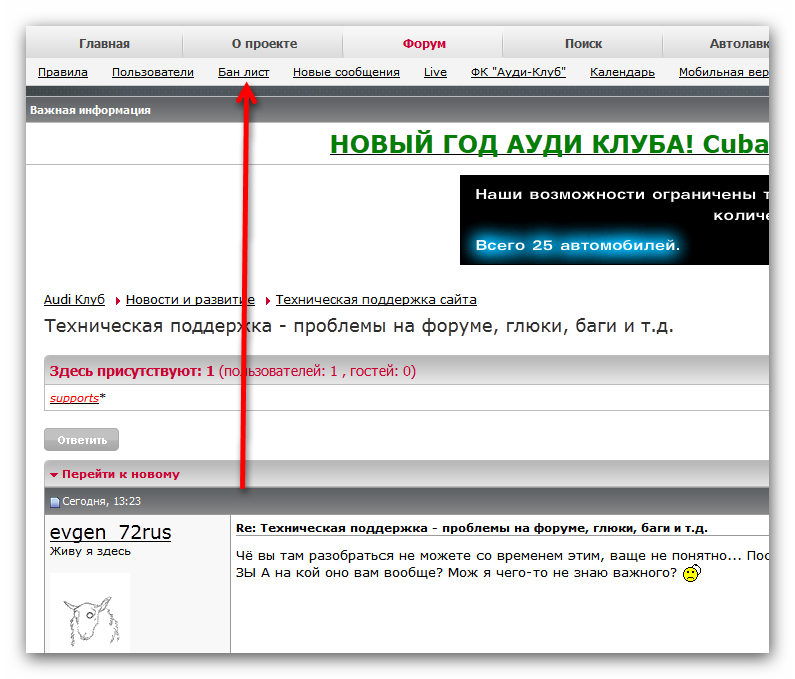Viewport: 795px width, 679px height.
Task: Switch to the О проекте tab
Action: [x=264, y=44]
